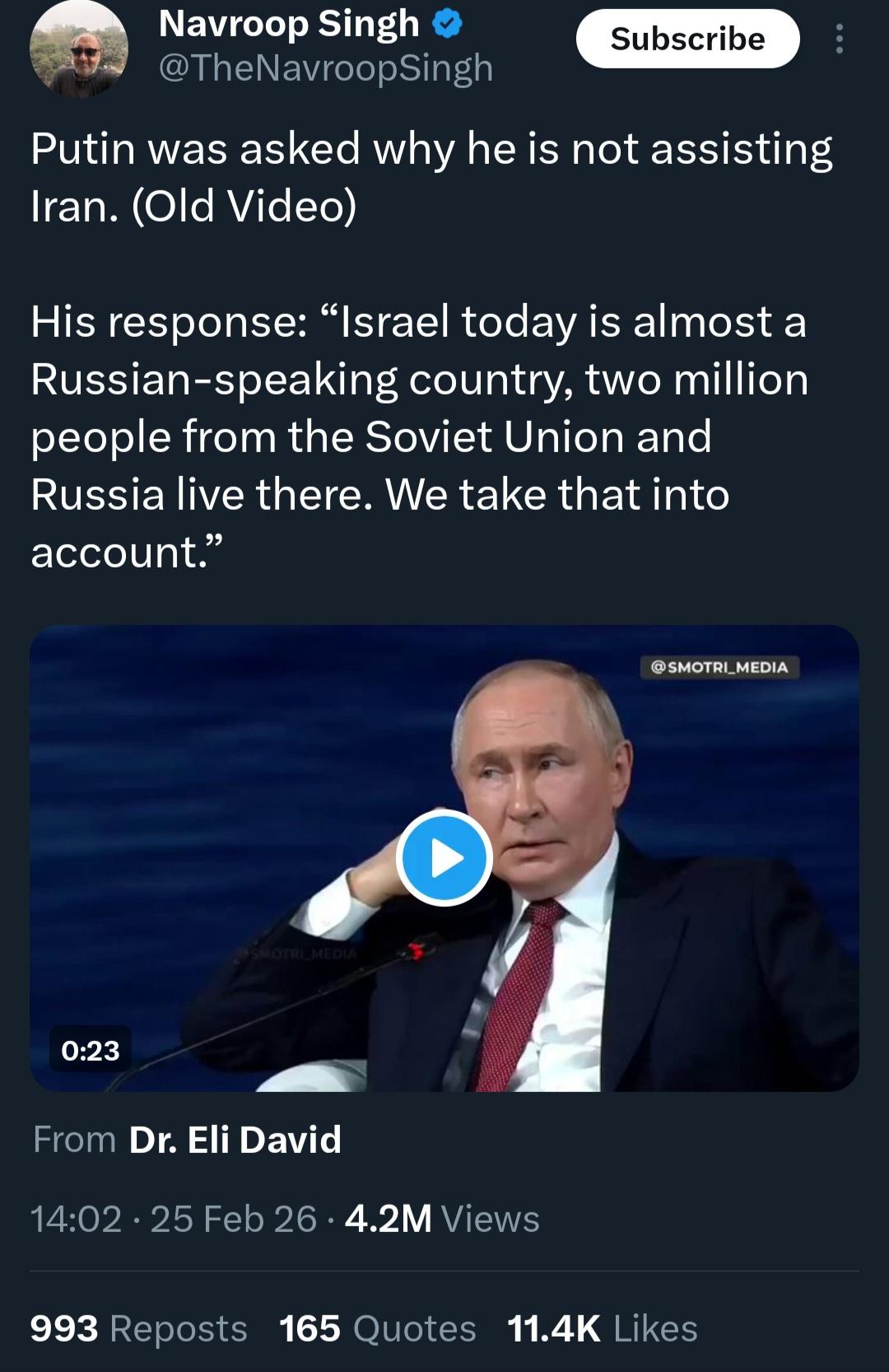
Task: Click the "(Old Video)" text
Action: click(244, 206)
